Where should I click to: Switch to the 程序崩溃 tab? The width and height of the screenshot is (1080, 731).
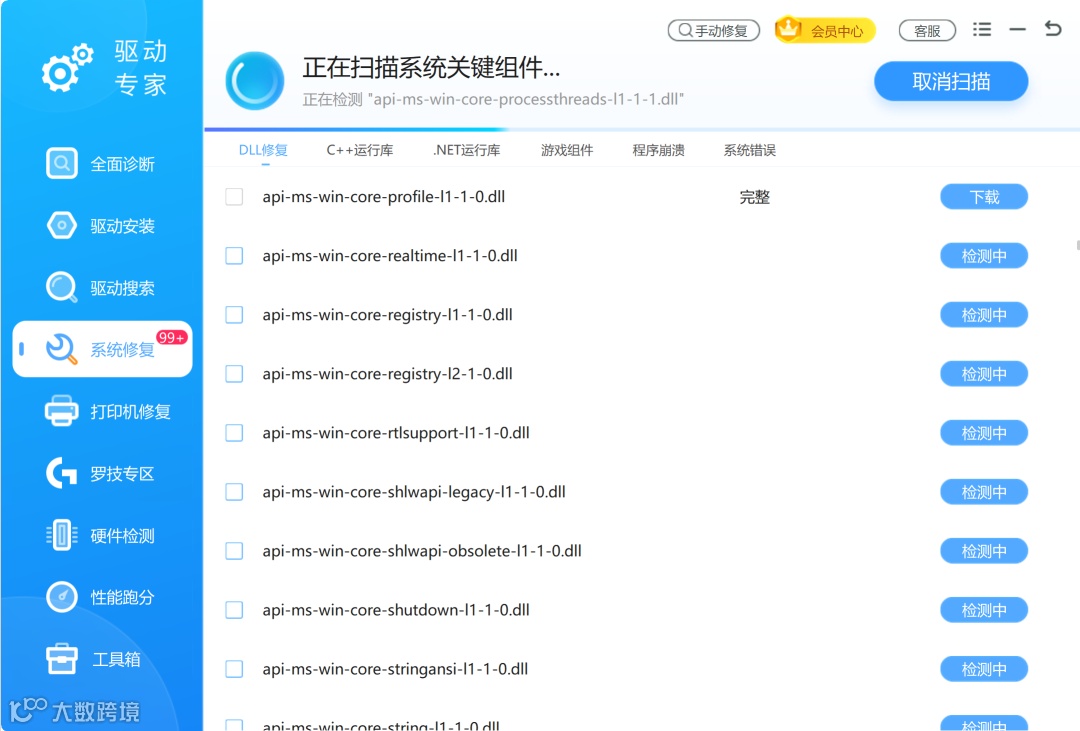[x=658, y=150]
